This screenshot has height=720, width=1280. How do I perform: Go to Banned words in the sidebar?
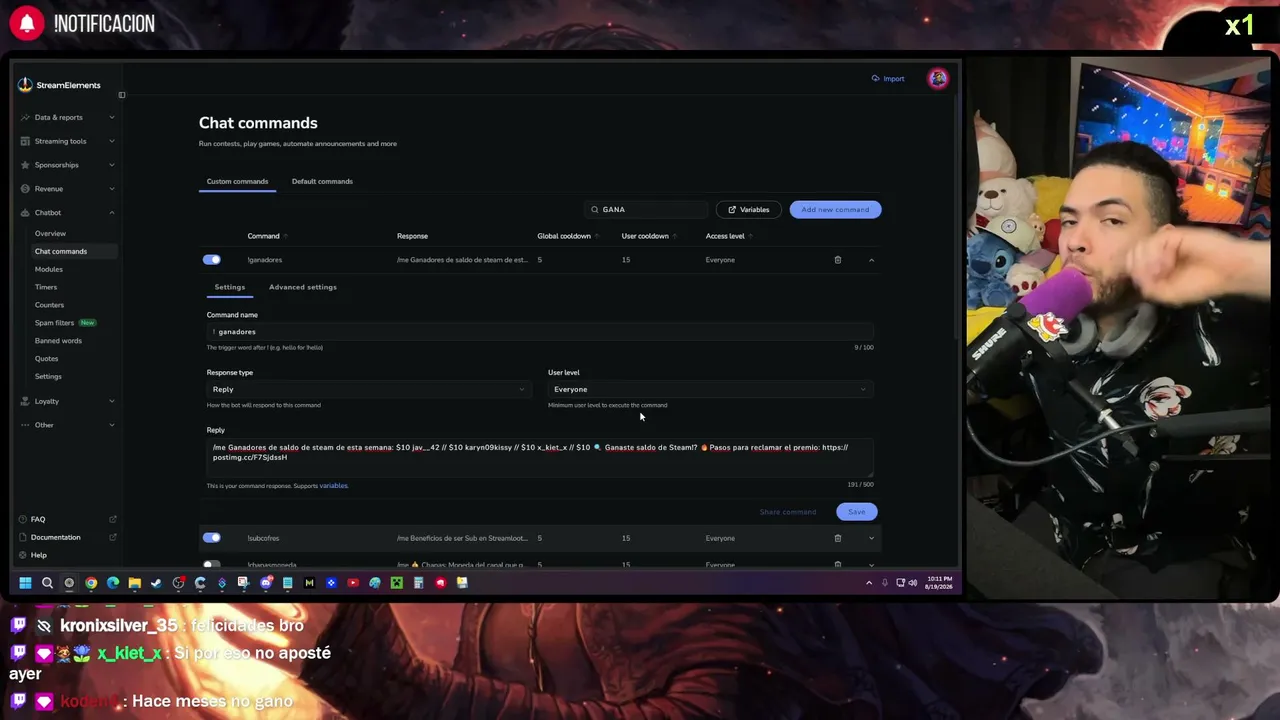[x=58, y=341]
